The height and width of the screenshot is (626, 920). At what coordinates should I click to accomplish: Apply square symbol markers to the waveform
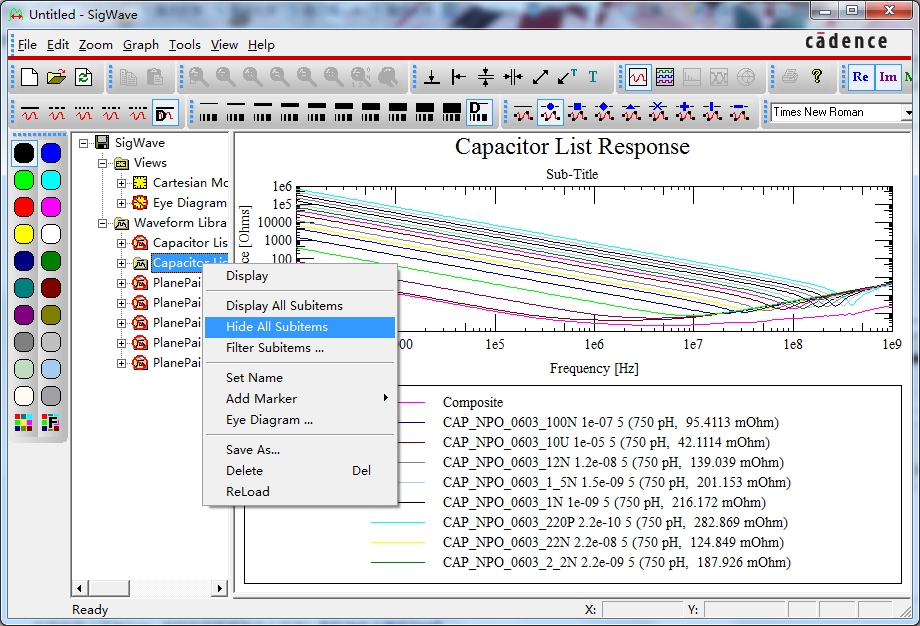pos(577,112)
